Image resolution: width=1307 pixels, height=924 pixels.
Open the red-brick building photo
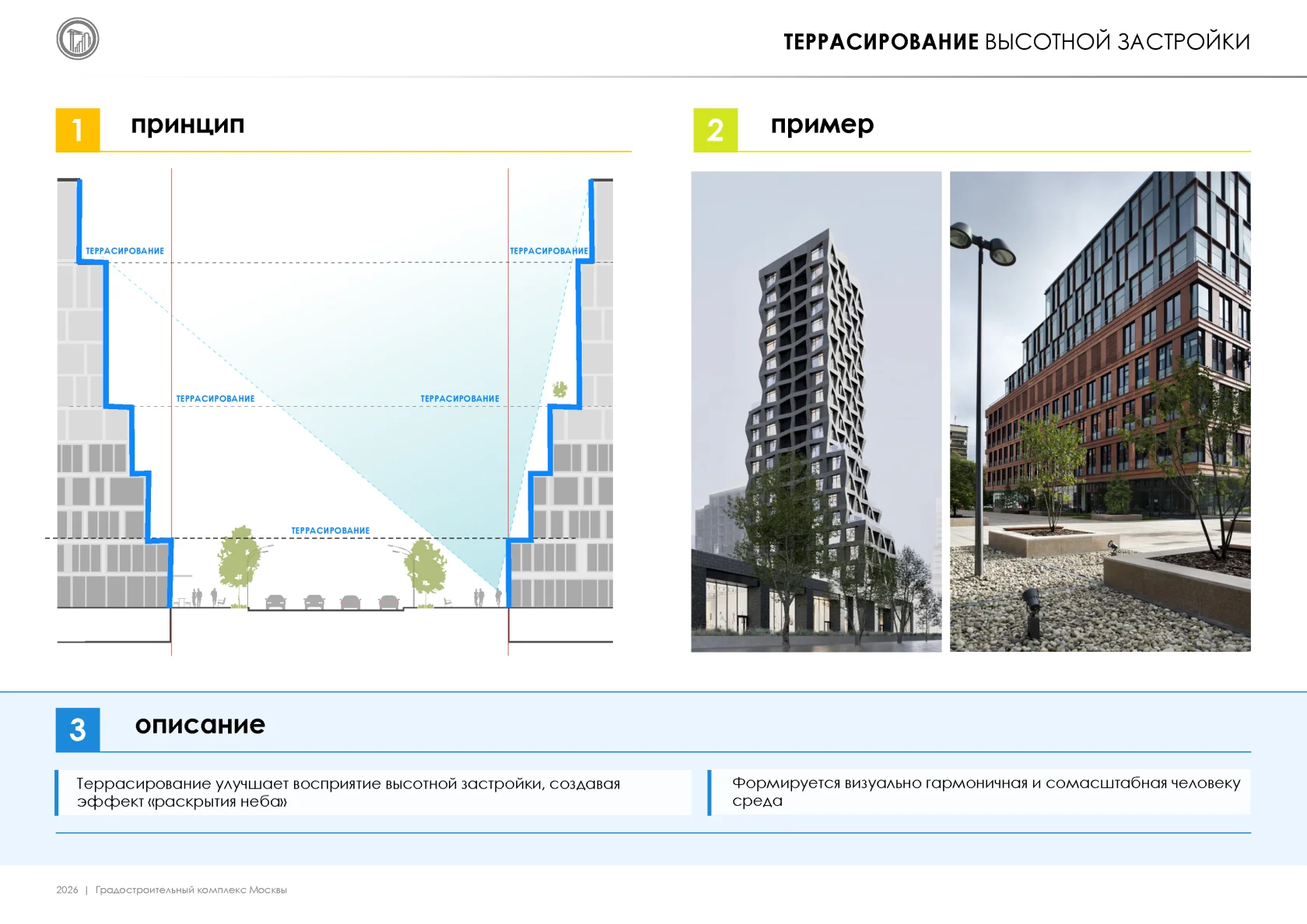(x=1100, y=411)
